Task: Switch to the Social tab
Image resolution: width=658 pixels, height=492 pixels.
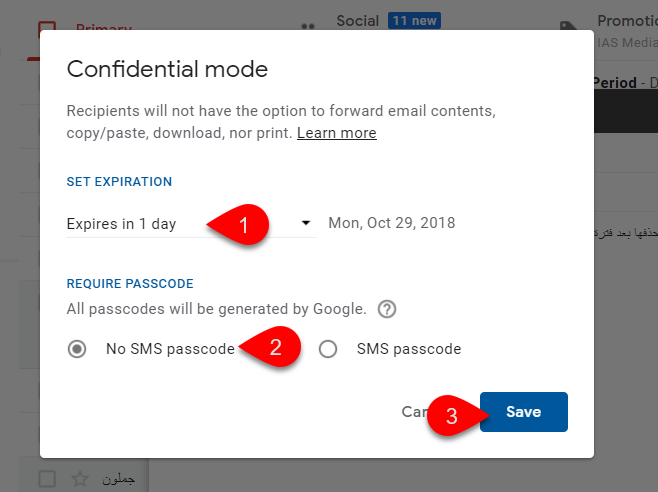Action: [358, 21]
